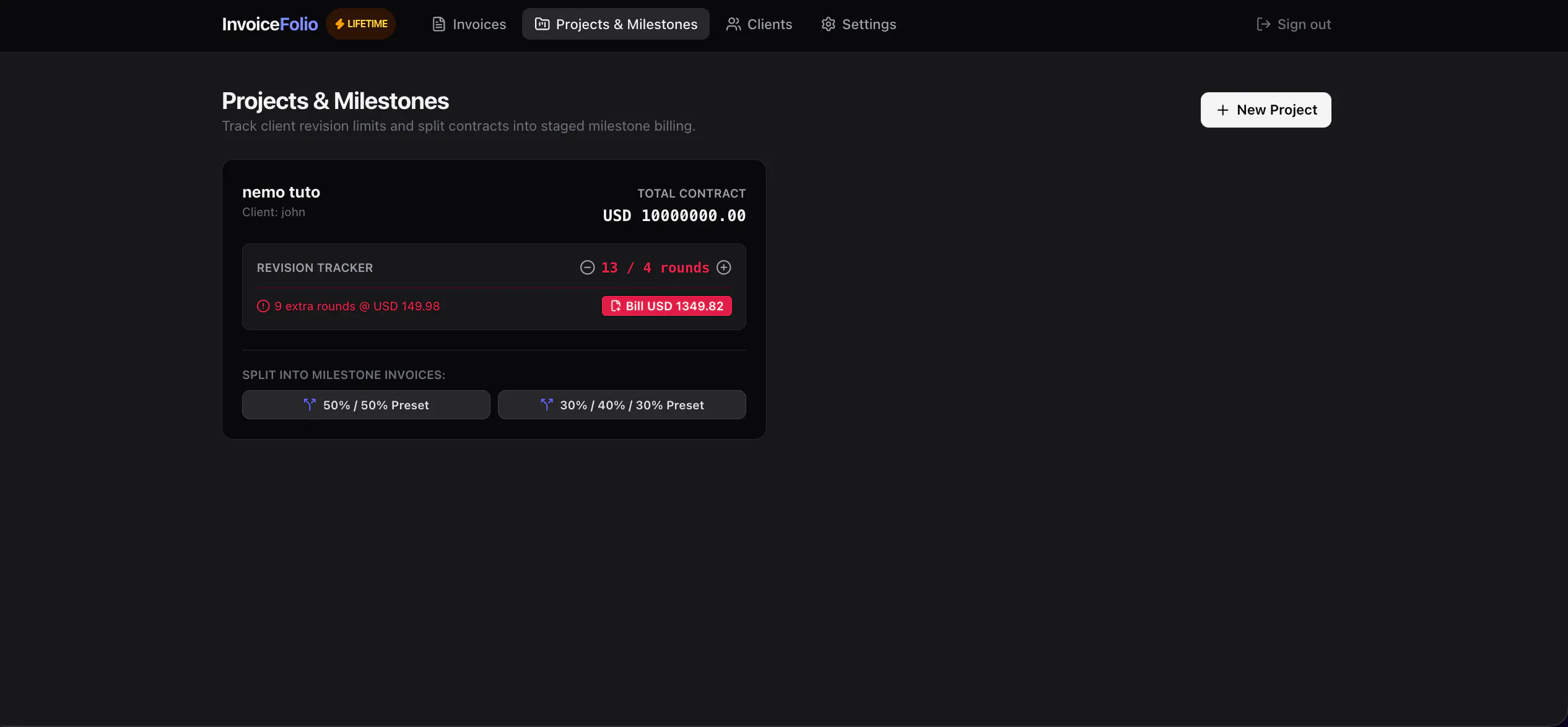Viewport: 1568px width, 727px height.
Task: Create a New Project
Action: [x=1266, y=110]
